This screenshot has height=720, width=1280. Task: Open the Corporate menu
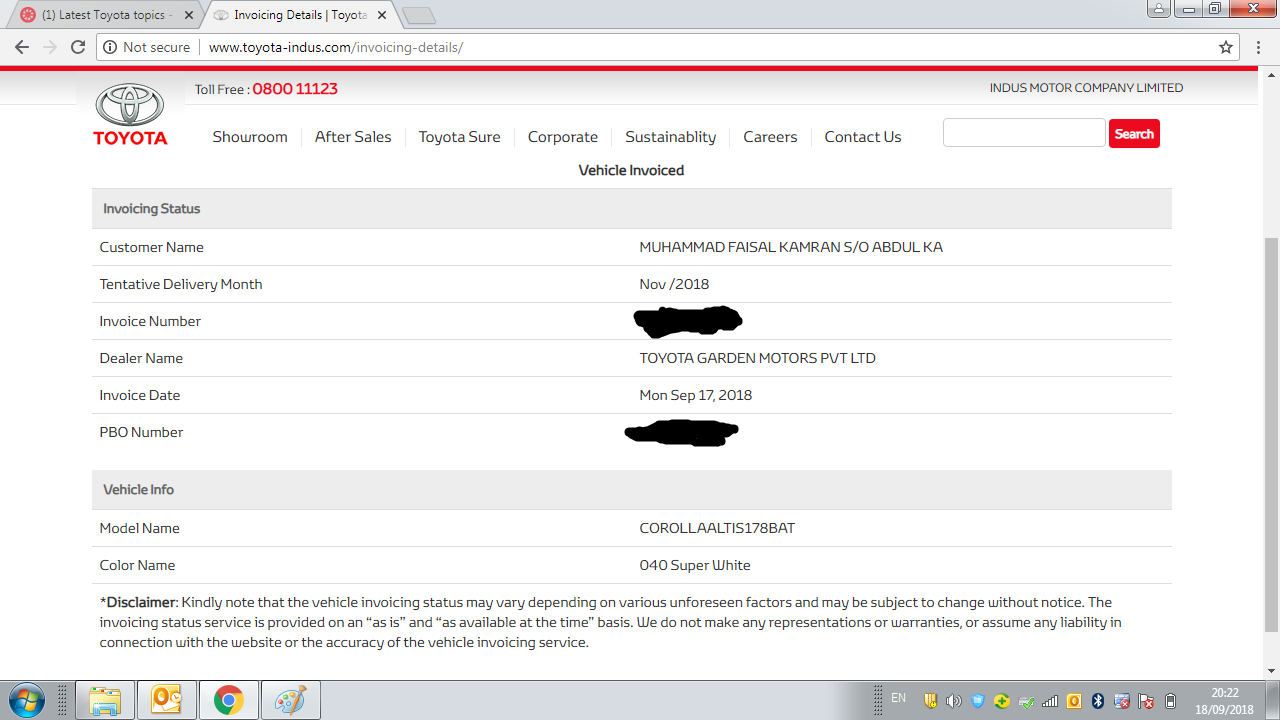pyautogui.click(x=563, y=137)
